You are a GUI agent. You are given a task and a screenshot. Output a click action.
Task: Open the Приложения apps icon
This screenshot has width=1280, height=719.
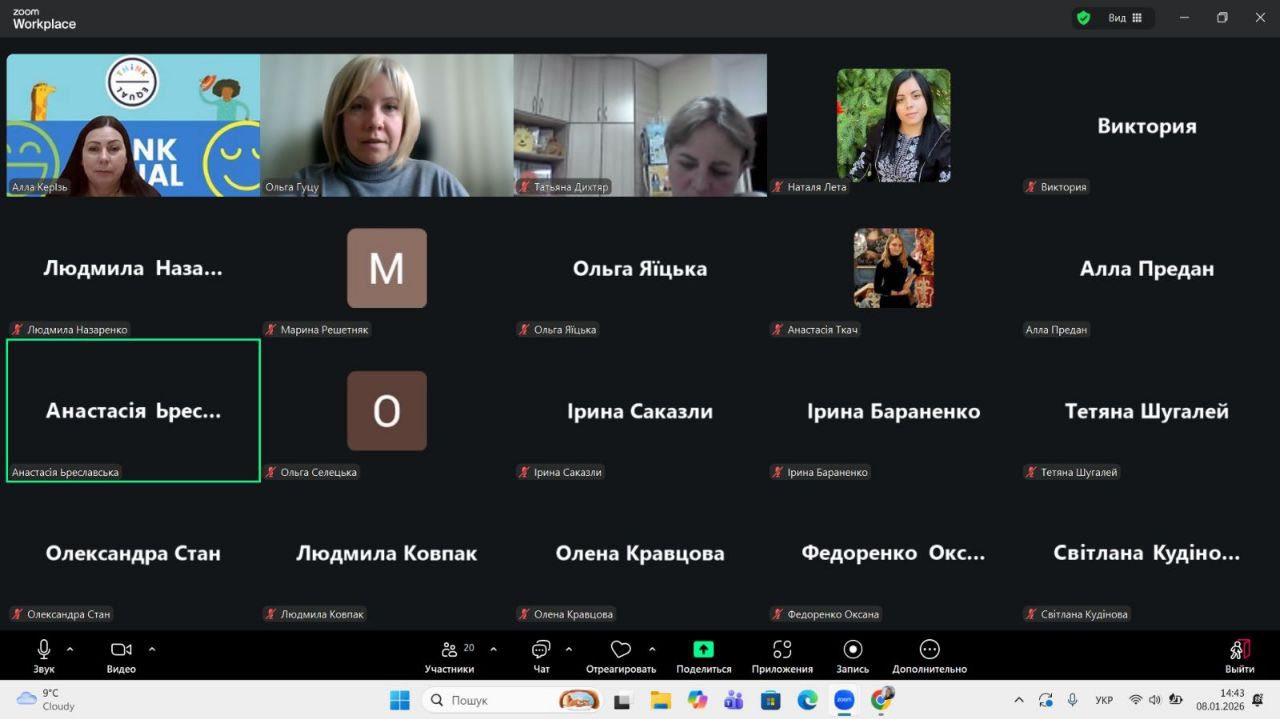pos(782,650)
